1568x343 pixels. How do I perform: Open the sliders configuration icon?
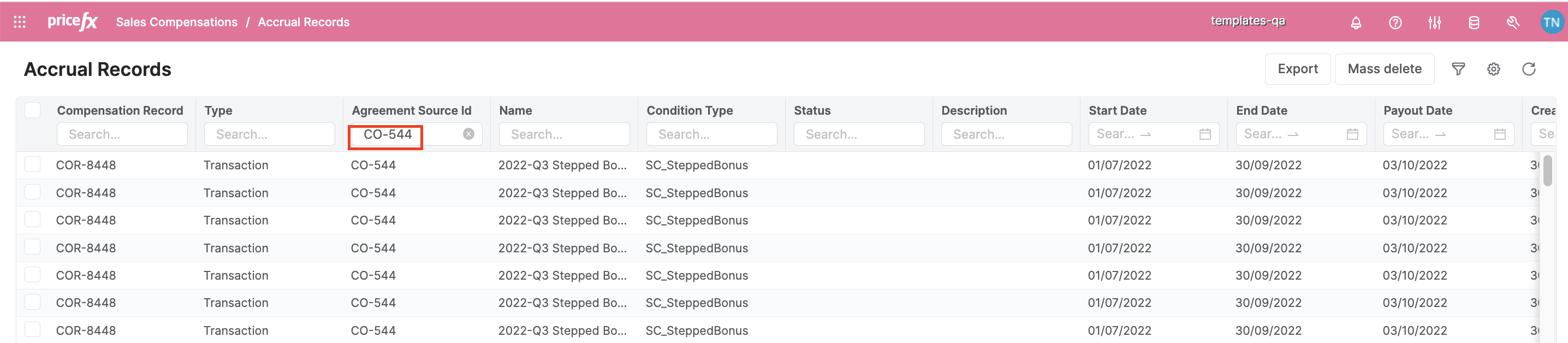click(1434, 22)
